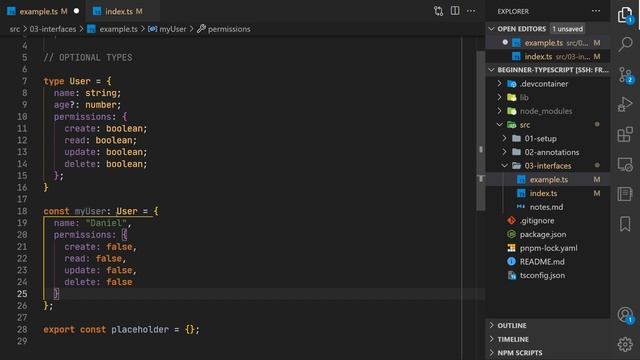
Task: Open the Search view in activity bar
Action: tap(625, 44)
